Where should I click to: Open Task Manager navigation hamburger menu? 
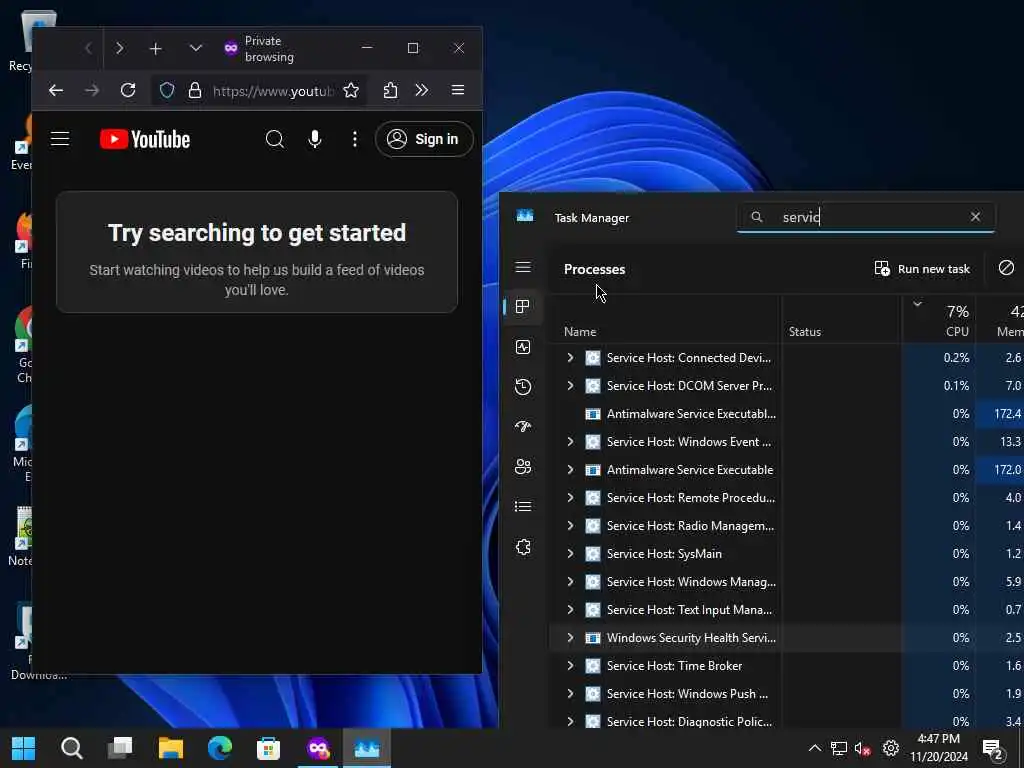coord(522,267)
